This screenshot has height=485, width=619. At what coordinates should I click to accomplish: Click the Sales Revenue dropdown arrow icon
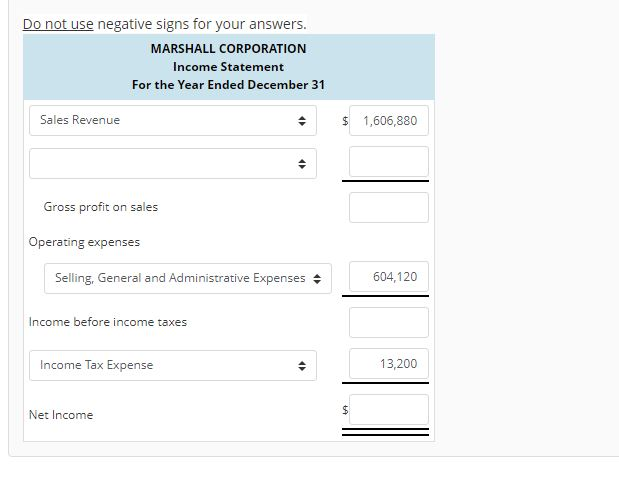[302, 121]
